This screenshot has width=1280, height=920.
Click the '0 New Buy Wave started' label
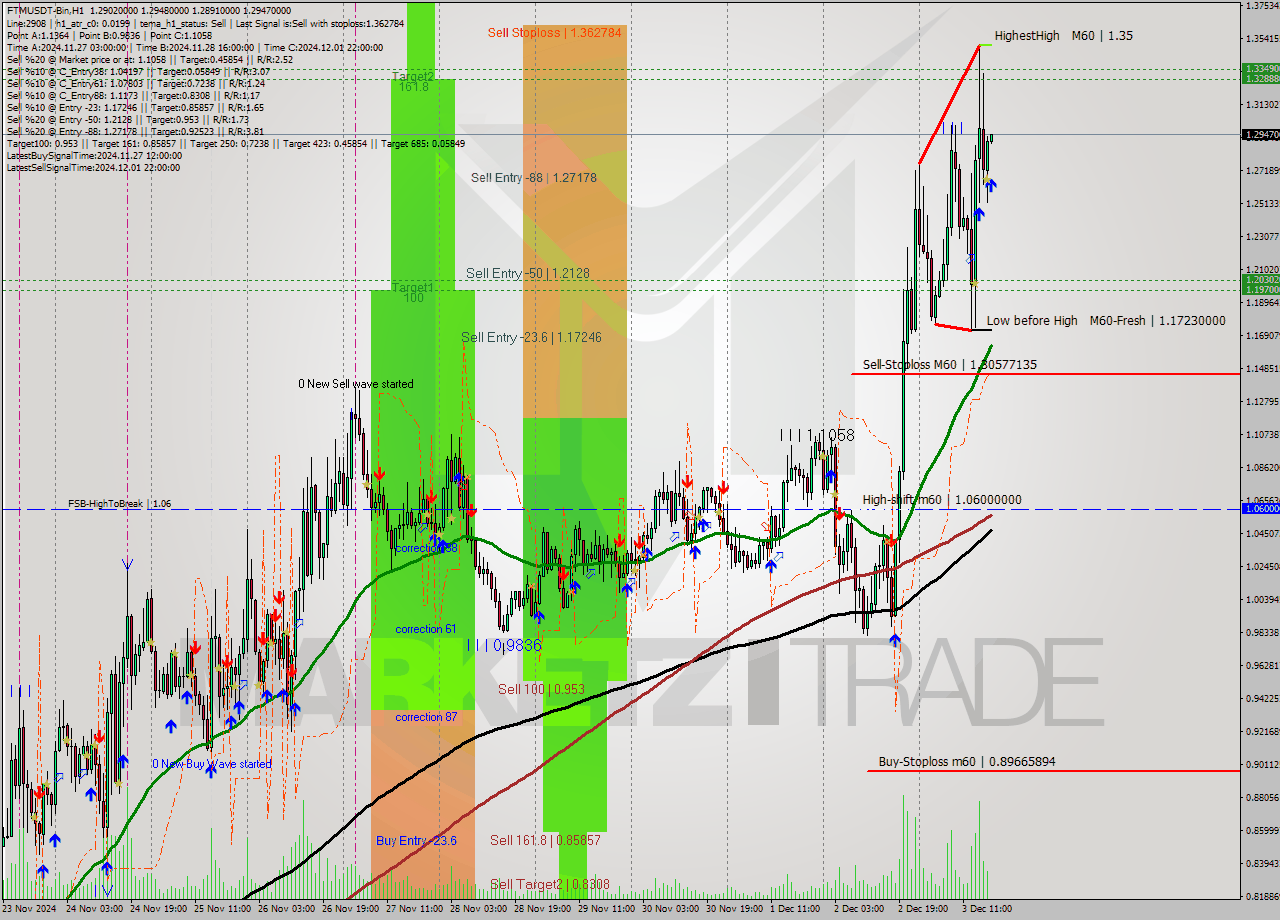(212, 764)
